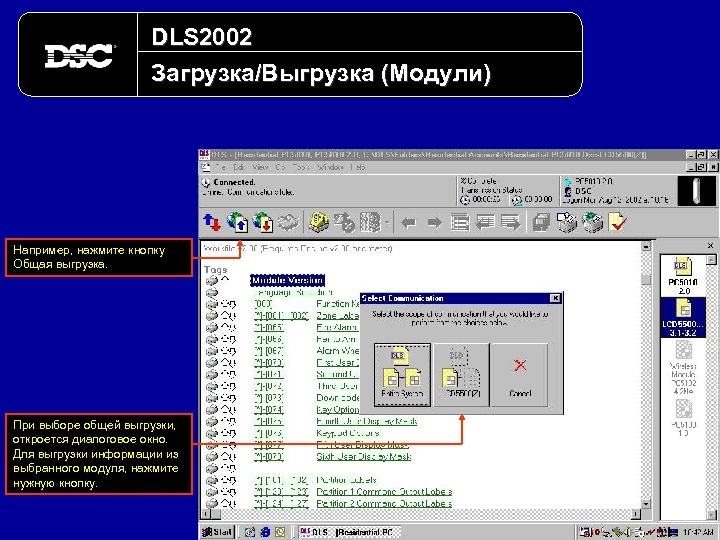
Task: Click Cancel in Select Communication dialog
Action: pos(520,375)
